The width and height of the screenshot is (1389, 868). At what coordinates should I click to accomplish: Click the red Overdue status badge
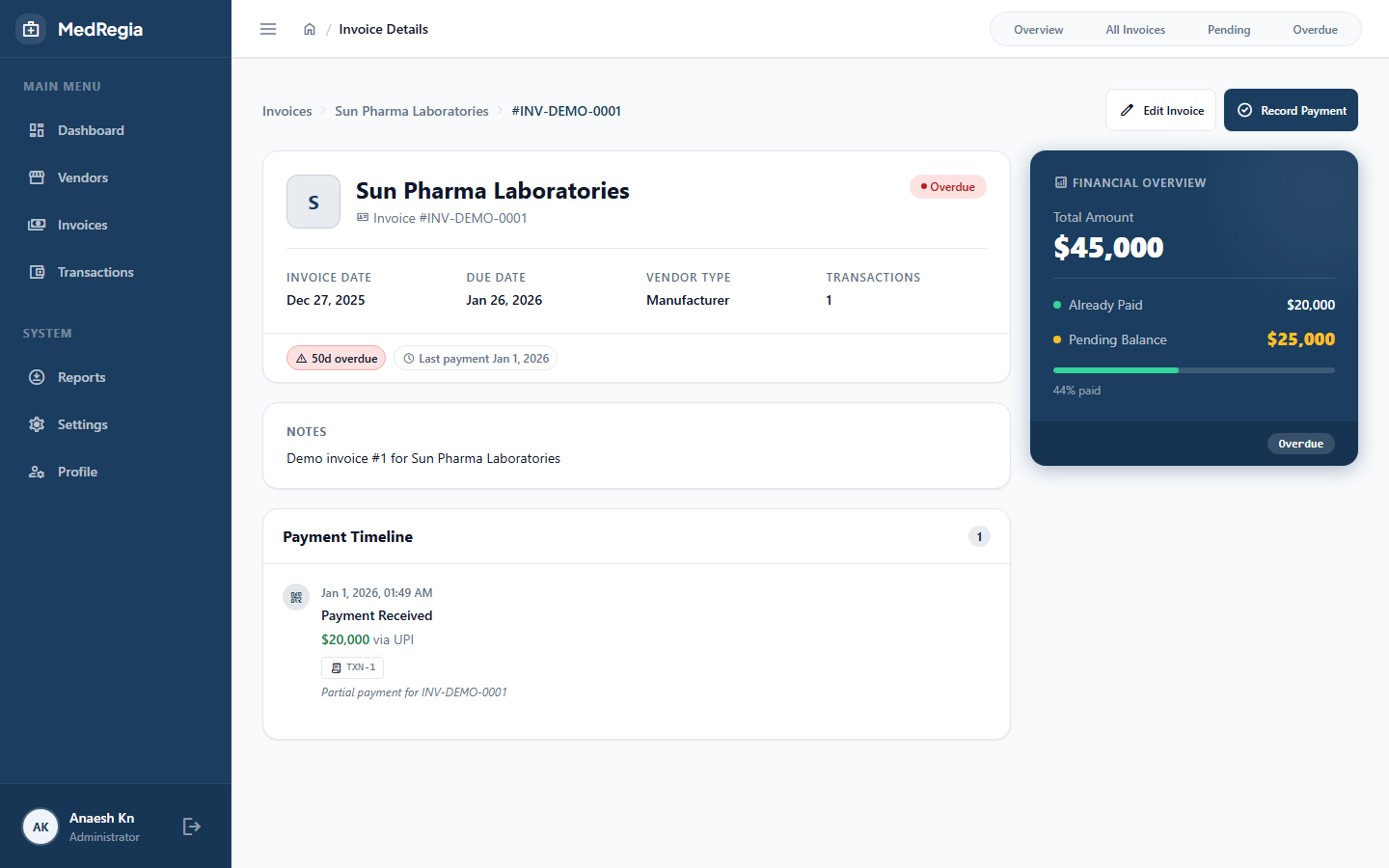948,187
